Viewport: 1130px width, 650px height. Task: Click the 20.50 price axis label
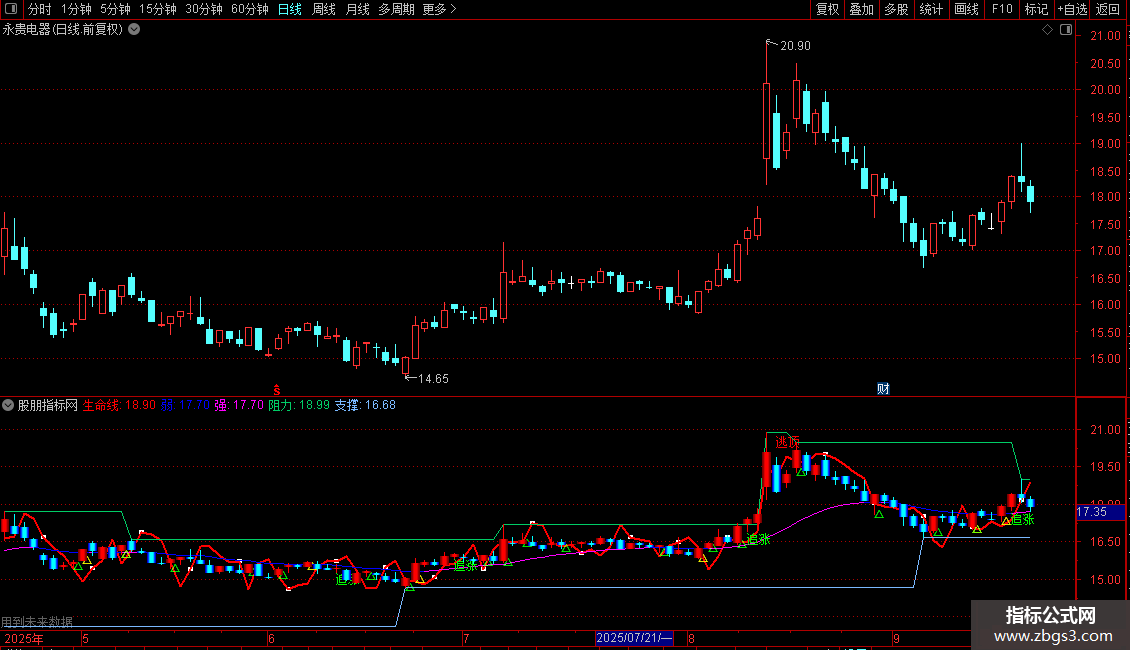pos(1105,63)
